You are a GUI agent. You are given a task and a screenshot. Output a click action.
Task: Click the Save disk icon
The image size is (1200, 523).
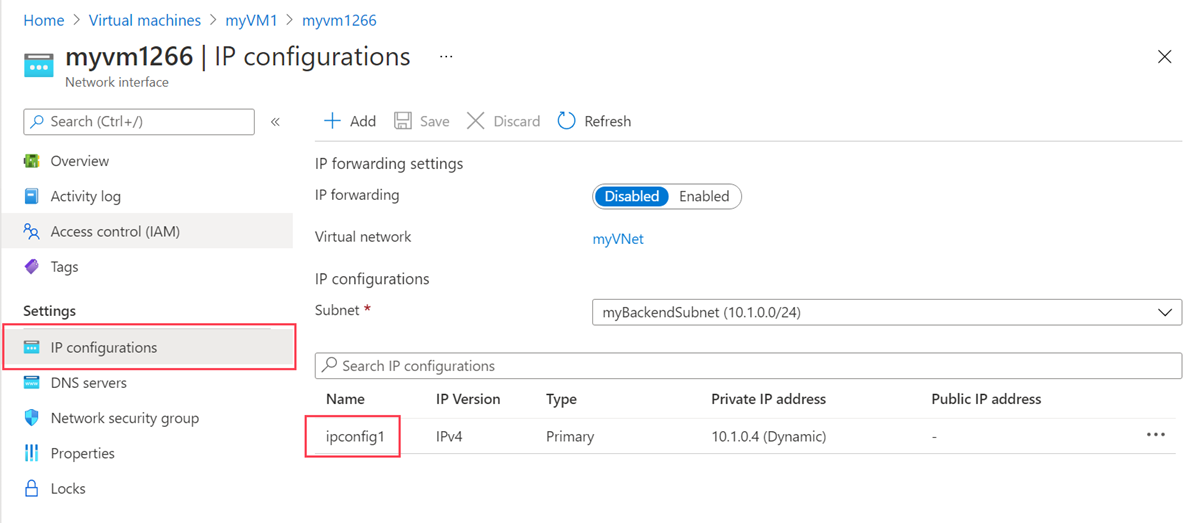click(403, 121)
